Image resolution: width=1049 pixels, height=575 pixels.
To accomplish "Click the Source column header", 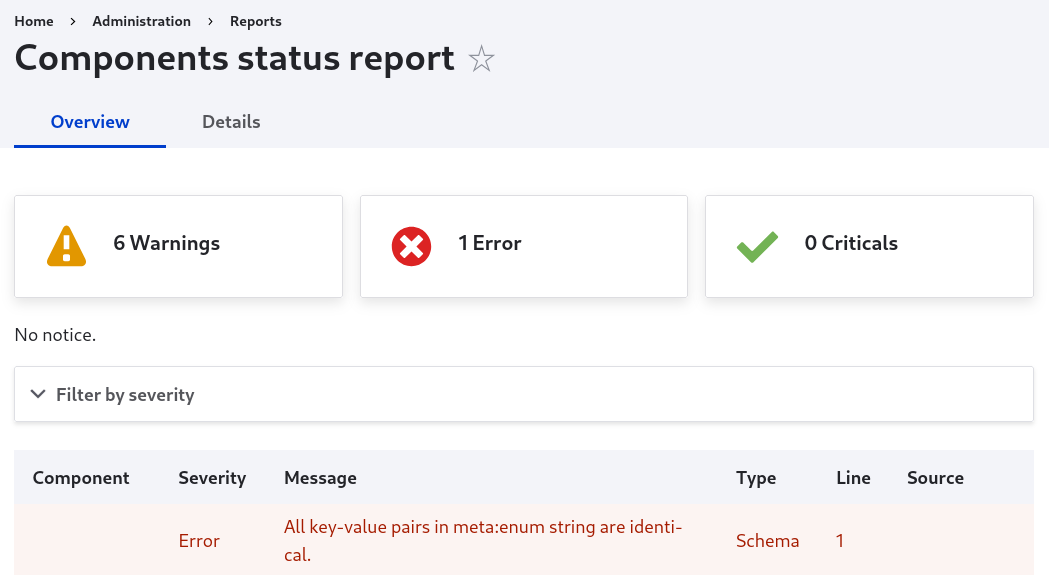I will coord(935,478).
